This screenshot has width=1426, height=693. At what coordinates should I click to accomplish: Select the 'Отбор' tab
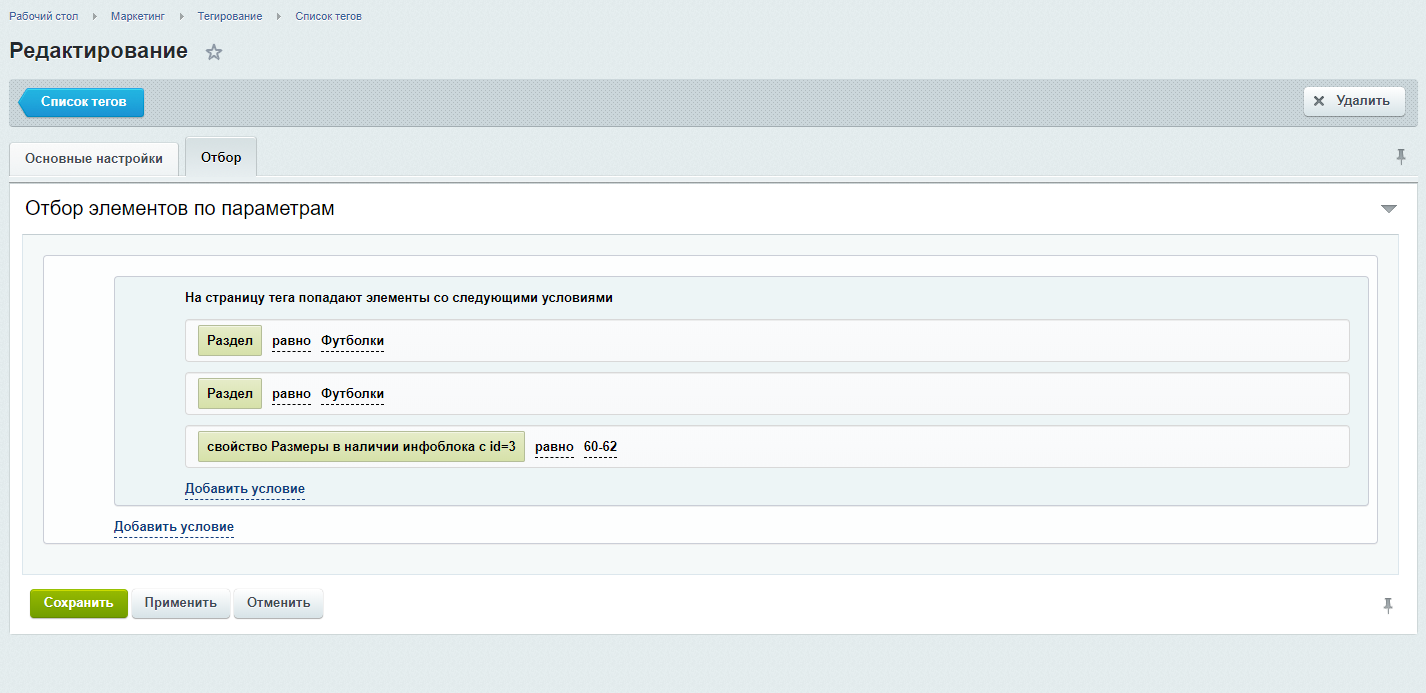(221, 158)
